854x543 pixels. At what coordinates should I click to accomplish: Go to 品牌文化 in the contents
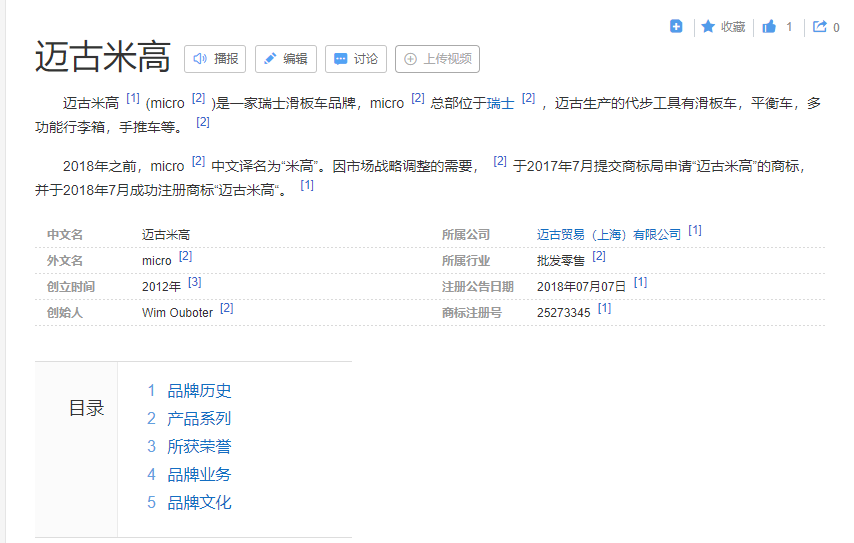[x=199, y=502]
